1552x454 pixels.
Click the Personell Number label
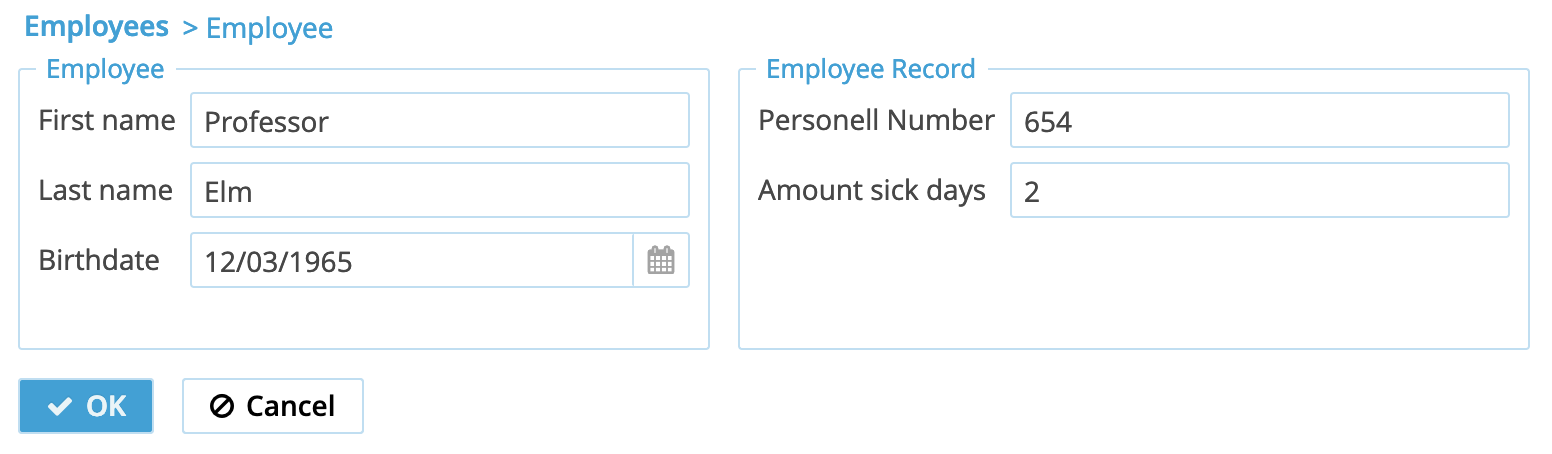(x=876, y=121)
